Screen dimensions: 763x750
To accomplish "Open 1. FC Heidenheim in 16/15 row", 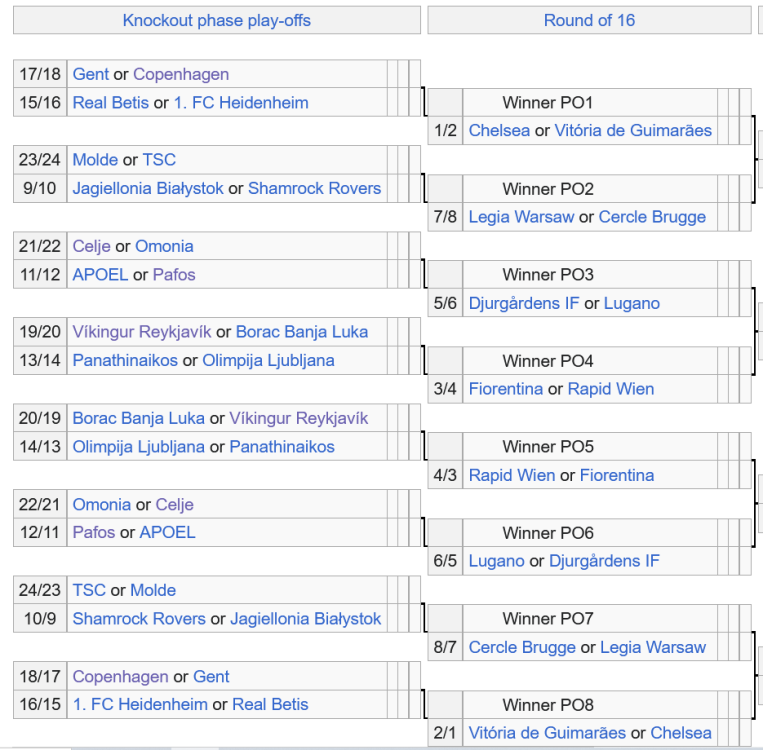I will click(140, 704).
